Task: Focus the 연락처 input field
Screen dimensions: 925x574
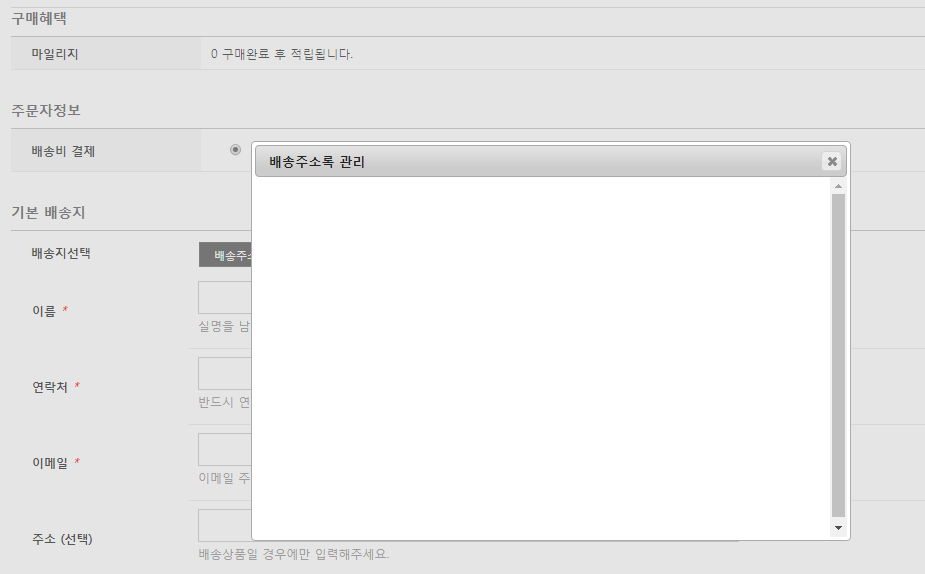Action: pos(225,374)
